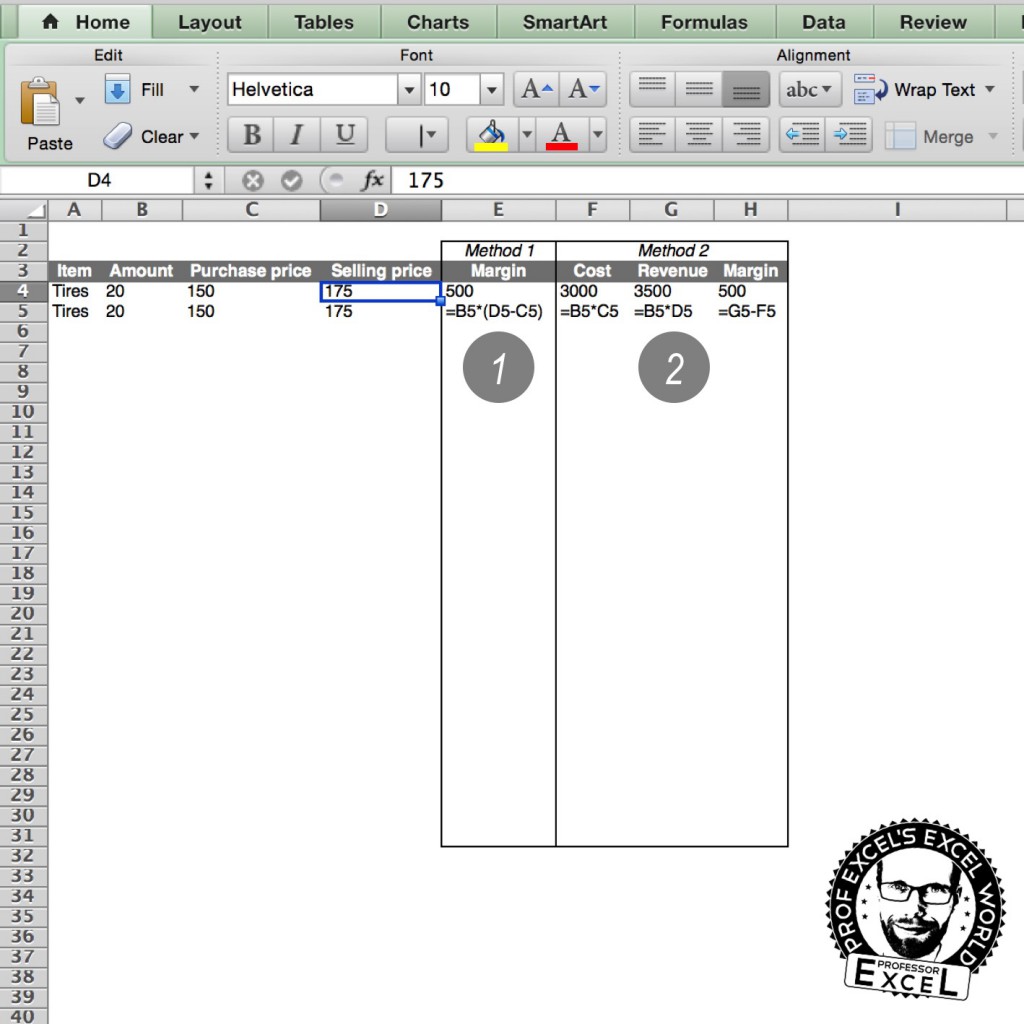
Task: Toggle italic formatting
Action: 294,134
